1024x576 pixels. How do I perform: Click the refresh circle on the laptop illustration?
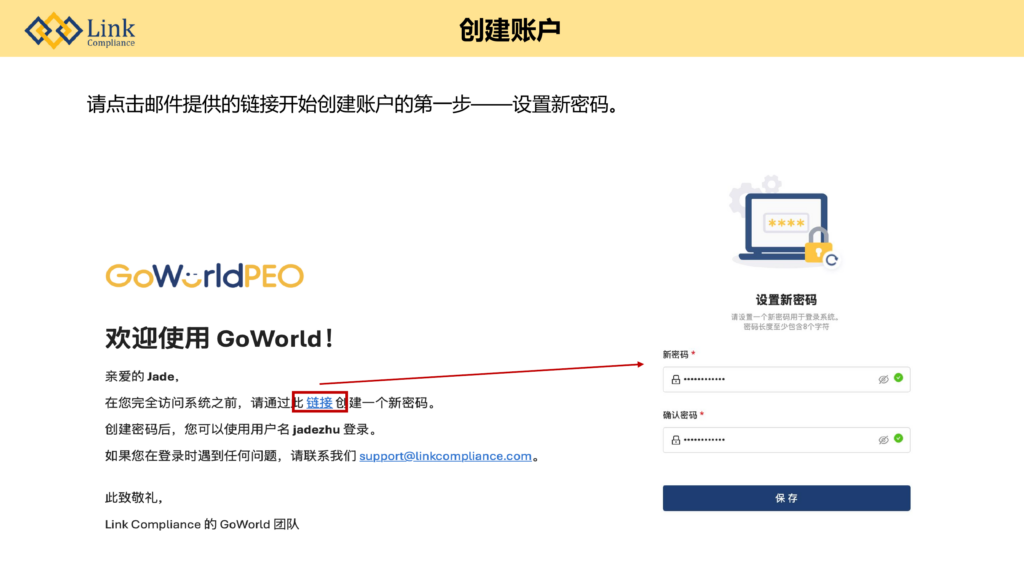coord(832,260)
